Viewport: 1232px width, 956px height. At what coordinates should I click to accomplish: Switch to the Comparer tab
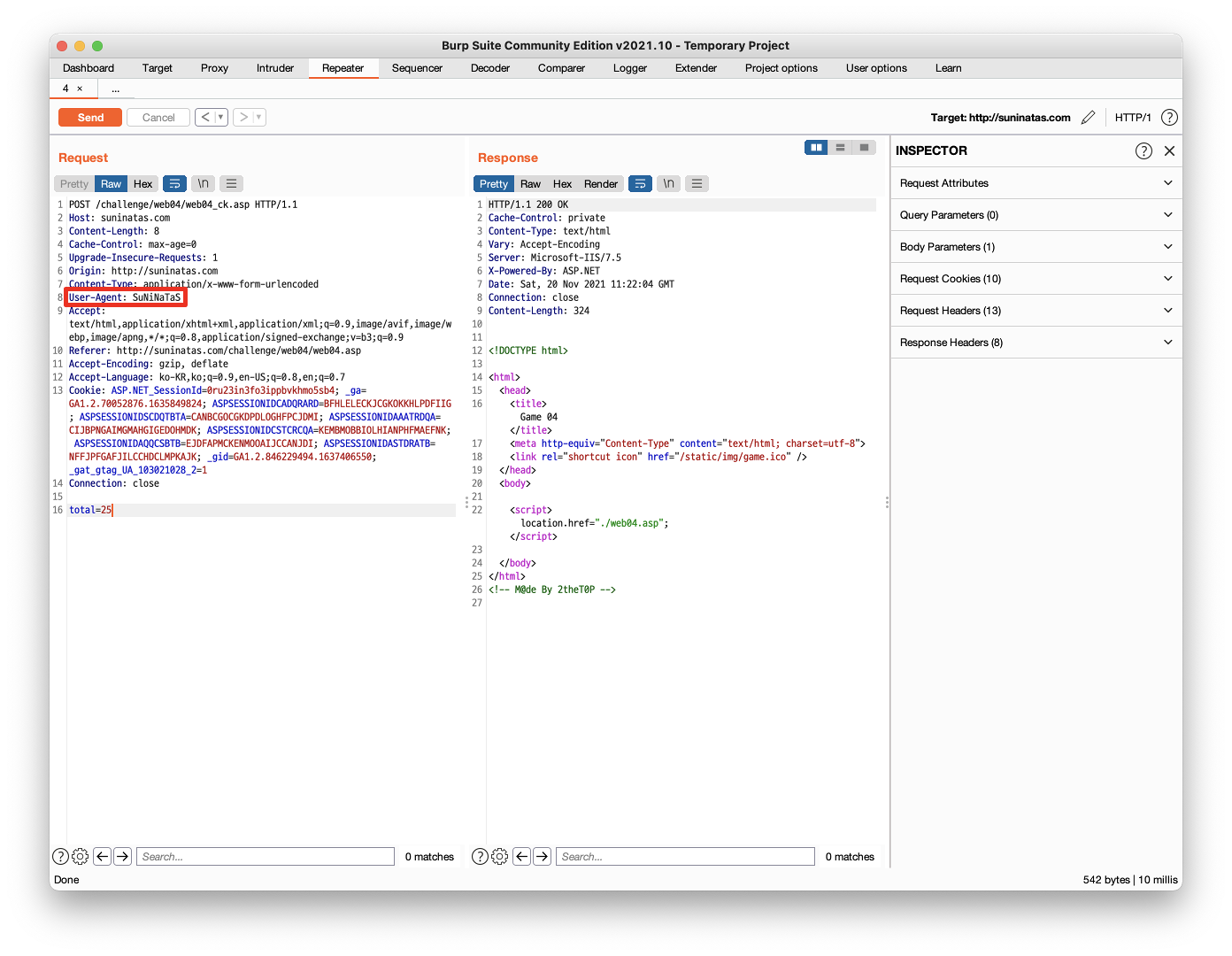pyautogui.click(x=561, y=68)
